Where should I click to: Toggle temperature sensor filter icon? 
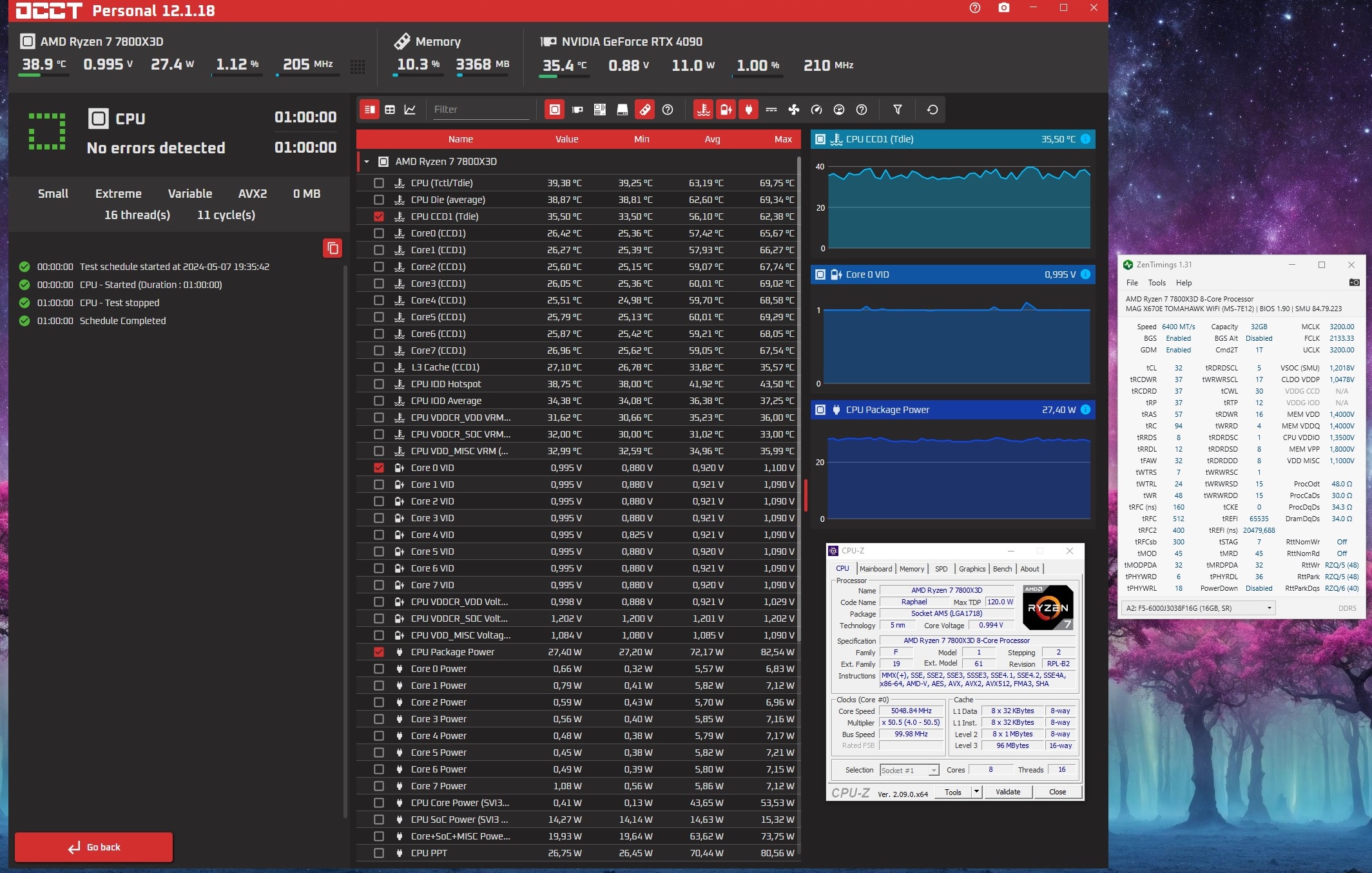703,110
